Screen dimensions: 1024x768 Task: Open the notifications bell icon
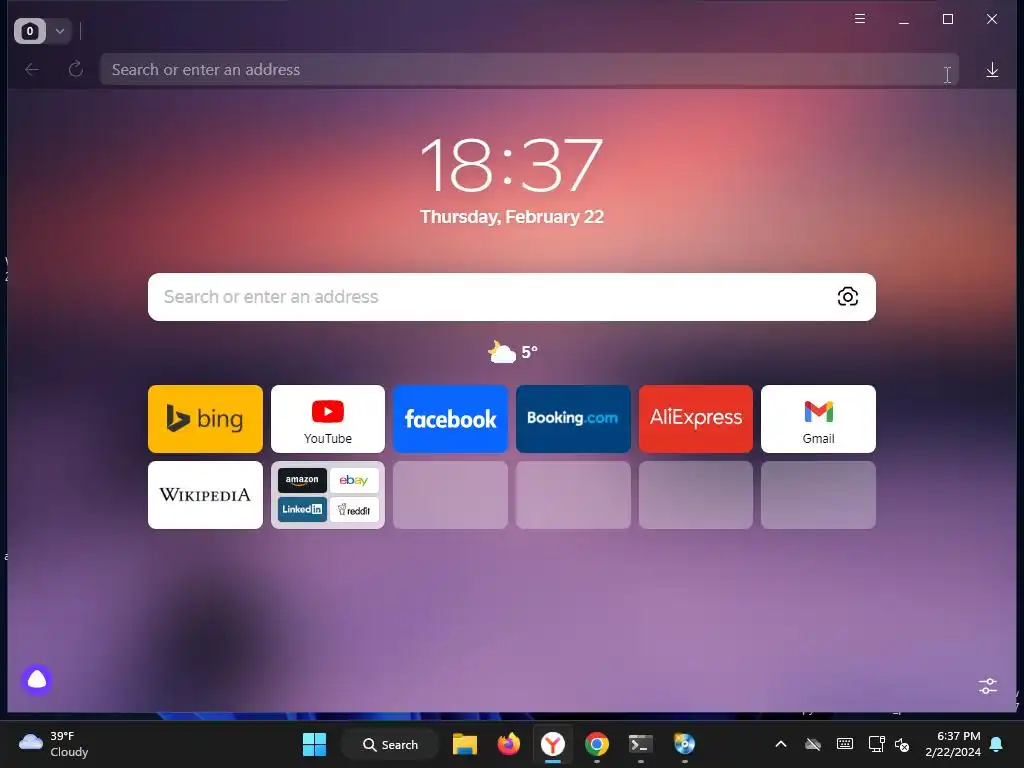(x=997, y=744)
